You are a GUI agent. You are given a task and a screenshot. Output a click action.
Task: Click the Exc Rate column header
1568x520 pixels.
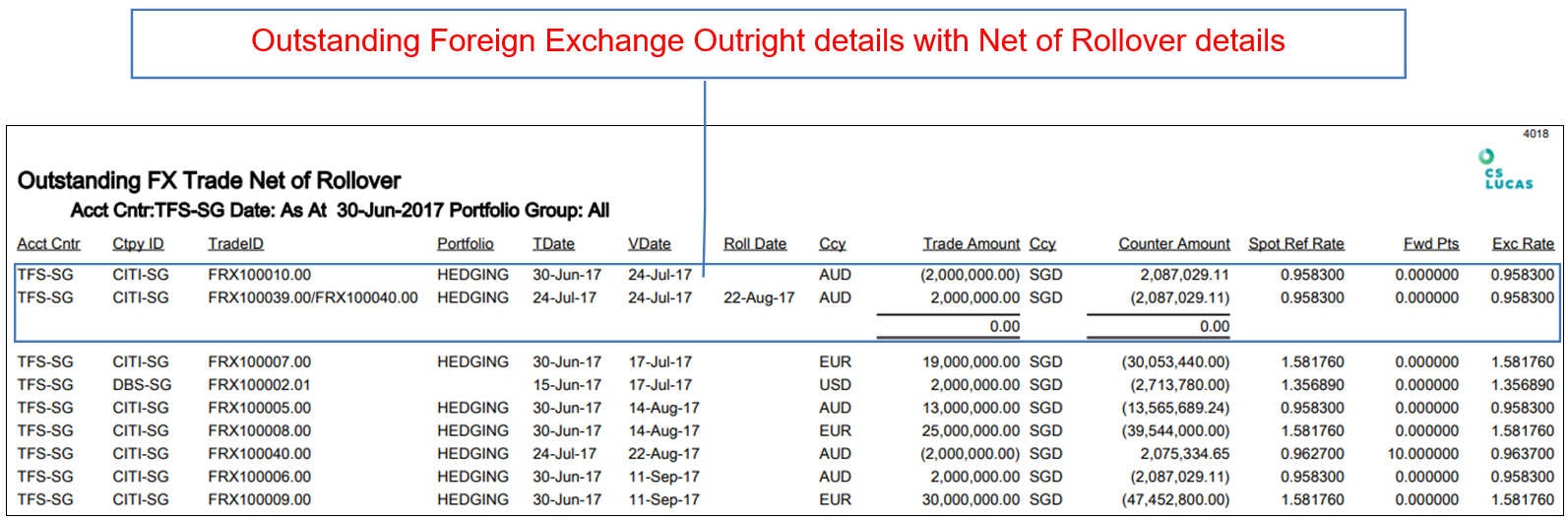point(1523,244)
